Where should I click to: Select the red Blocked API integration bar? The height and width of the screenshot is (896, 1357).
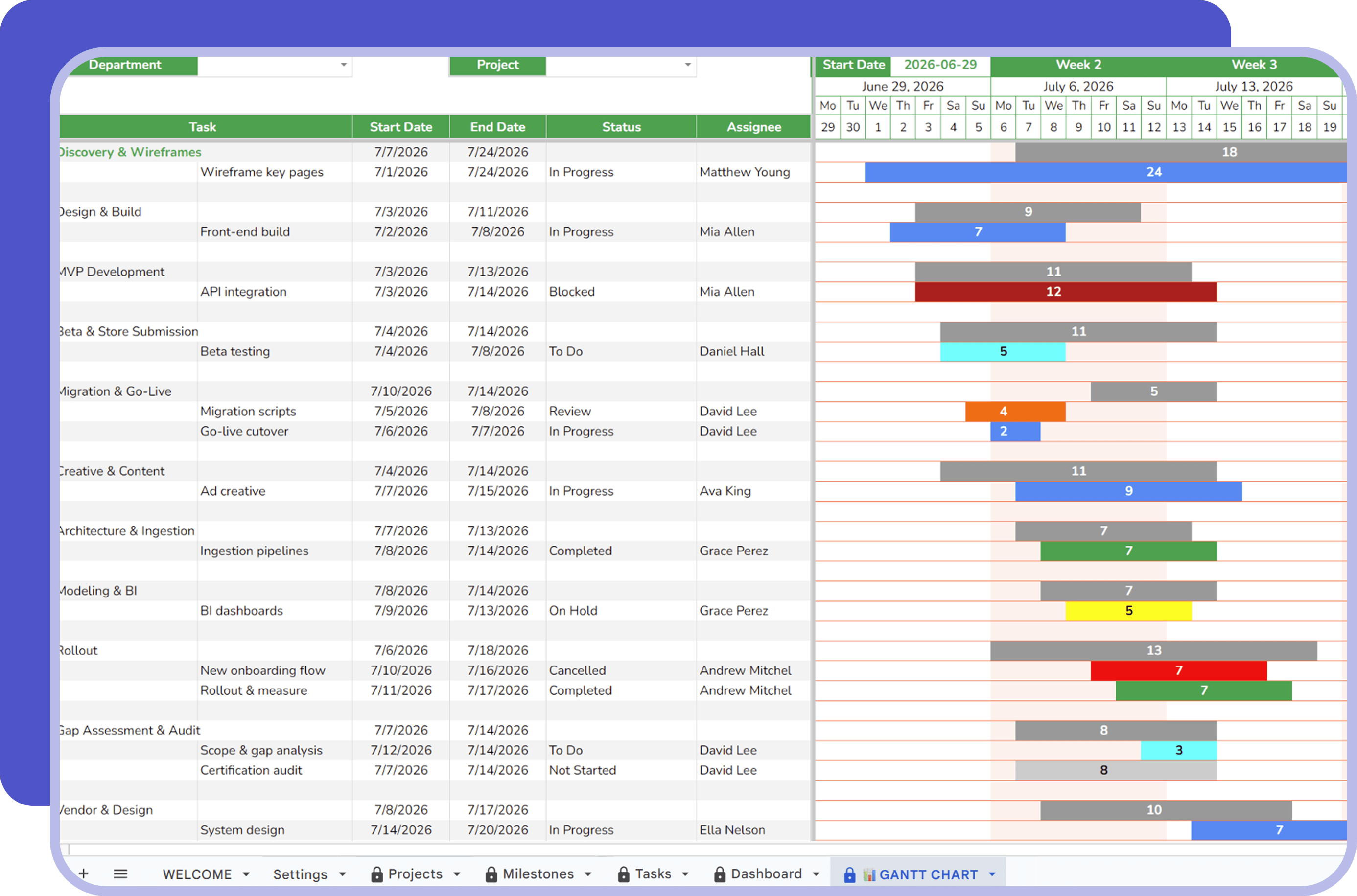pos(1065,292)
